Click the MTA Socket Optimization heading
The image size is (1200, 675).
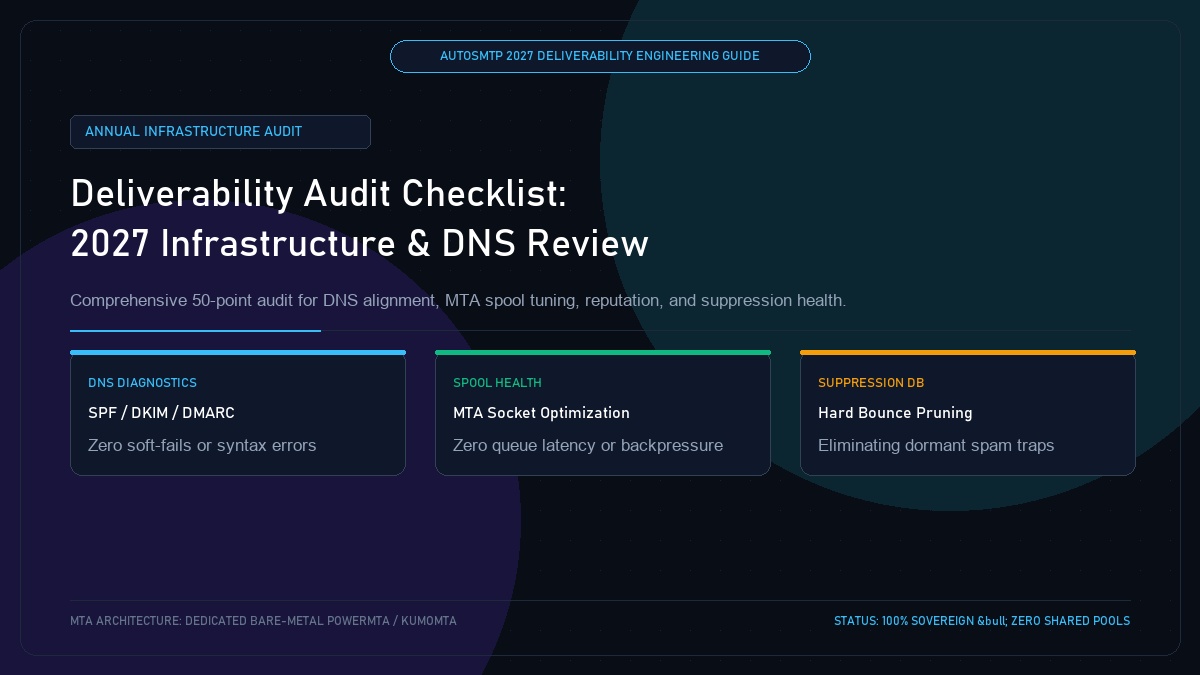541,413
